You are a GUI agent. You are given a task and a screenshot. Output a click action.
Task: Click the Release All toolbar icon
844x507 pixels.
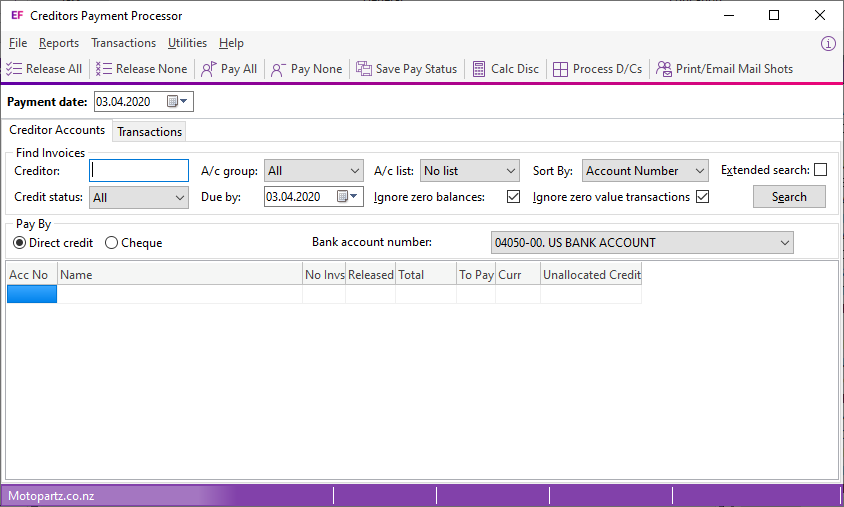click(x=14, y=69)
